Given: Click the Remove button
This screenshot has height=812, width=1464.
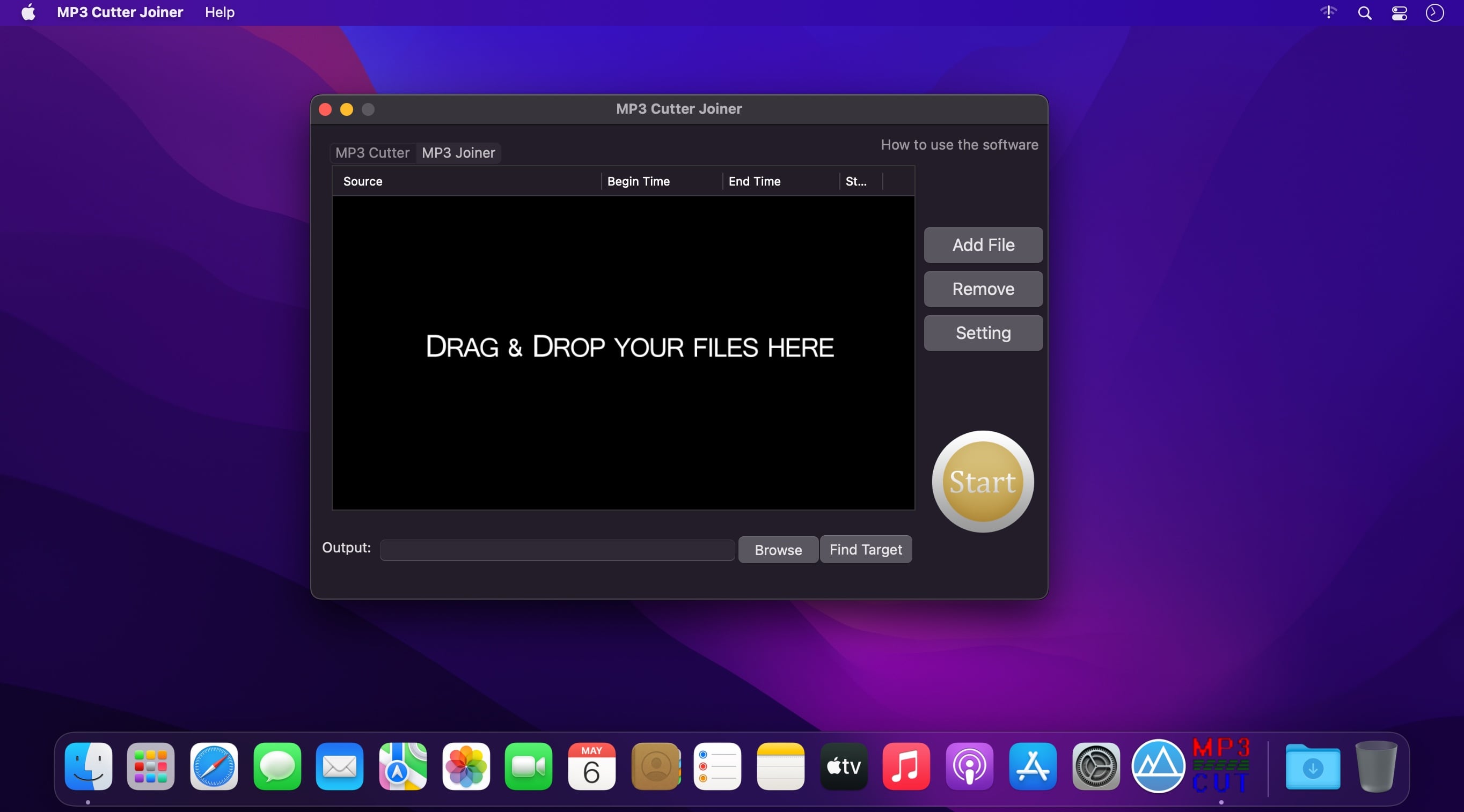Looking at the screenshot, I should 983,289.
